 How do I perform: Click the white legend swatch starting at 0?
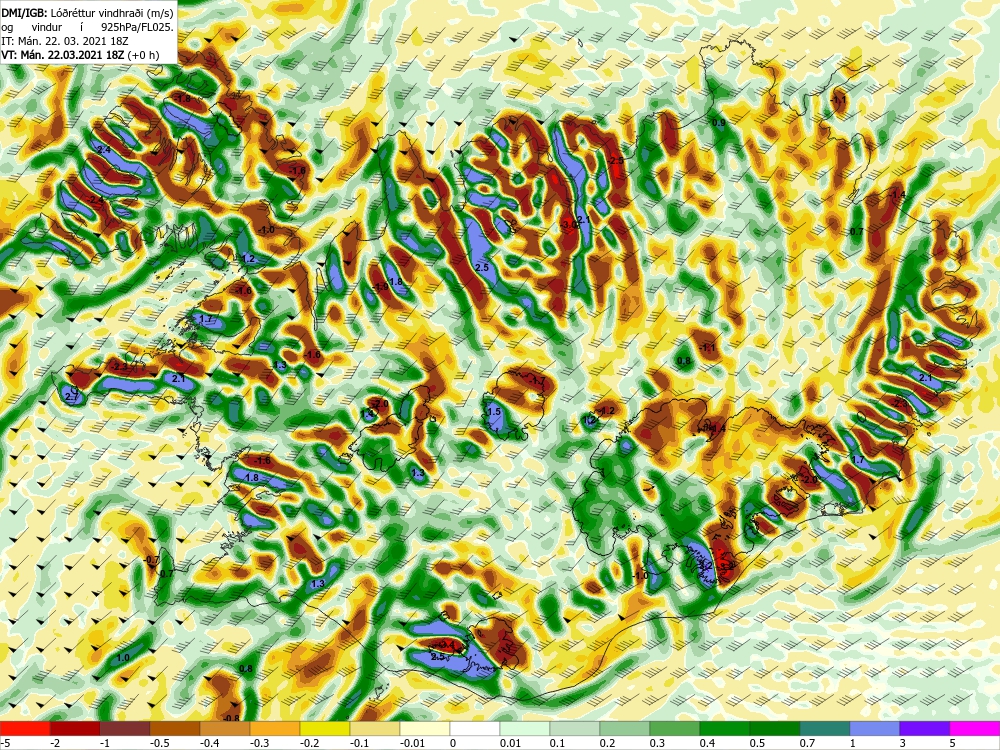pyautogui.click(x=475, y=729)
